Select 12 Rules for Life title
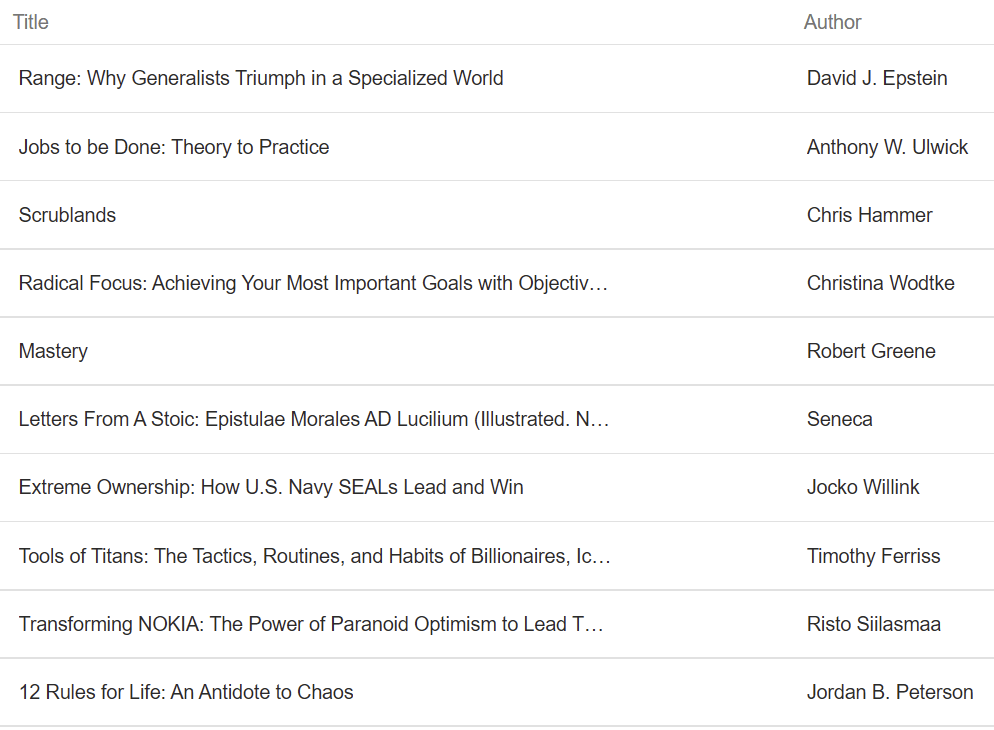Screen dimensions: 994x730 point(186,692)
